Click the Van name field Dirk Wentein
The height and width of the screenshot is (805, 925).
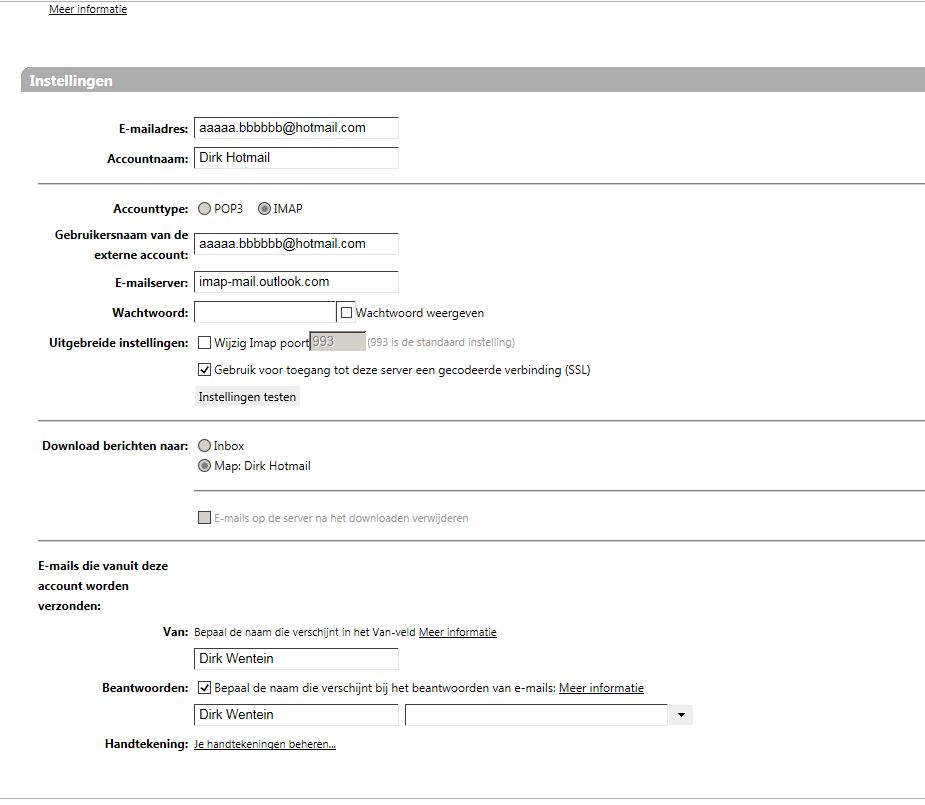coord(296,659)
